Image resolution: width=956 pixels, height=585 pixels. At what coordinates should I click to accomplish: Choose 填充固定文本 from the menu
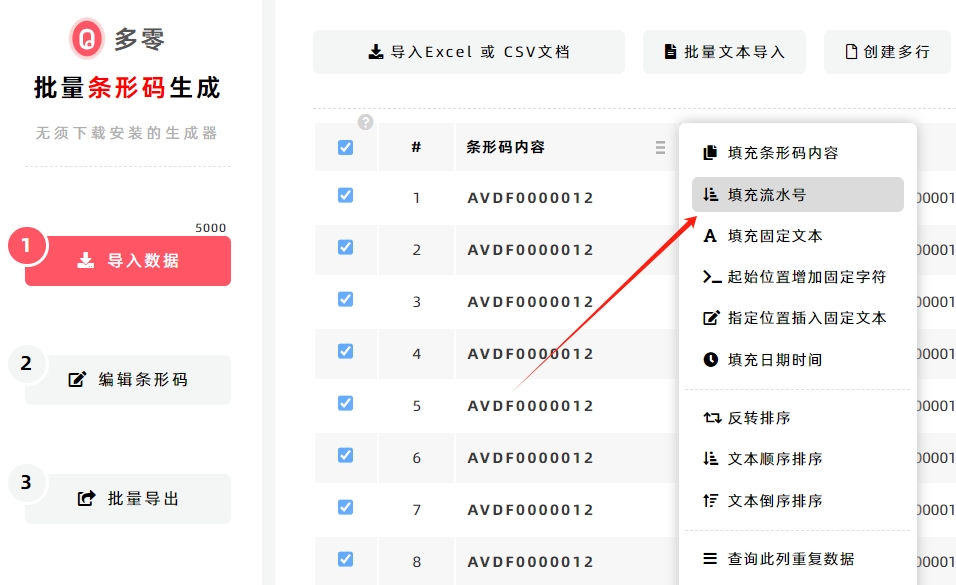point(797,235)
